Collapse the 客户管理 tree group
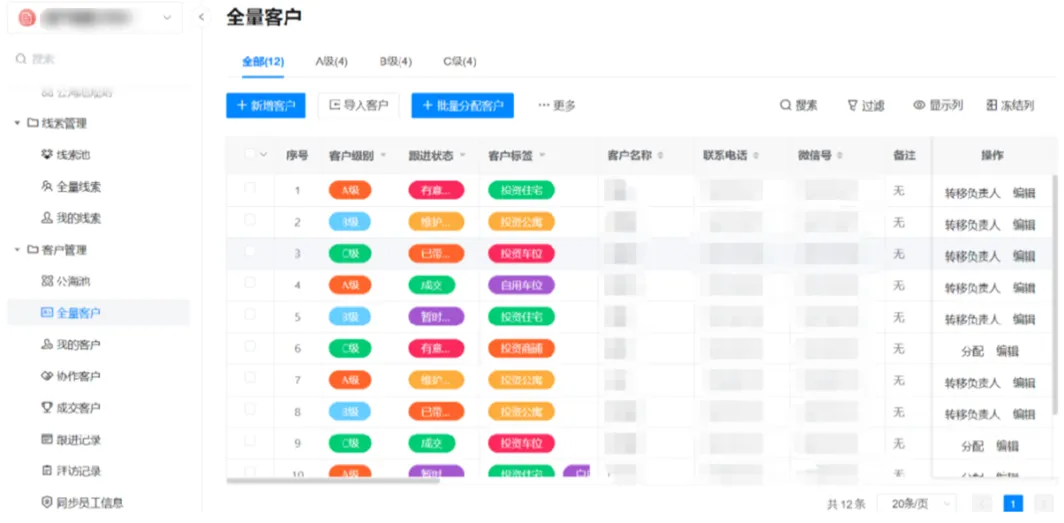This screenshot has height=523, width=1064. tap(17, 250)
